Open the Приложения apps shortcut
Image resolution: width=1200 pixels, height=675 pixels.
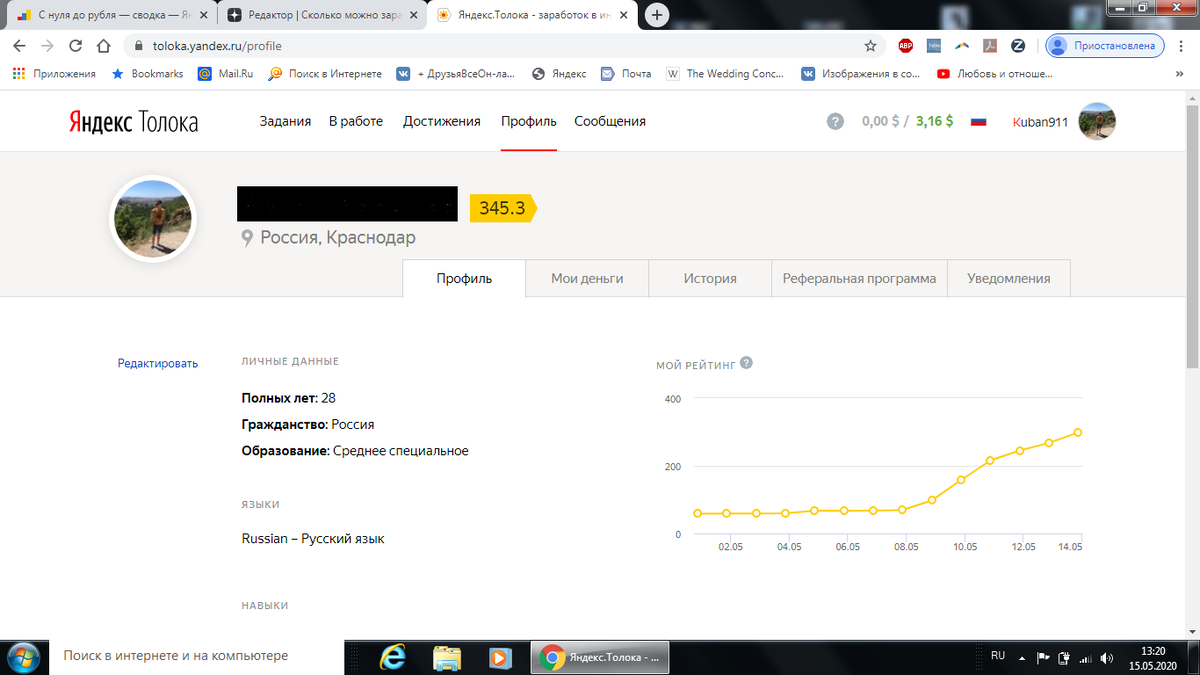(54, 74)
